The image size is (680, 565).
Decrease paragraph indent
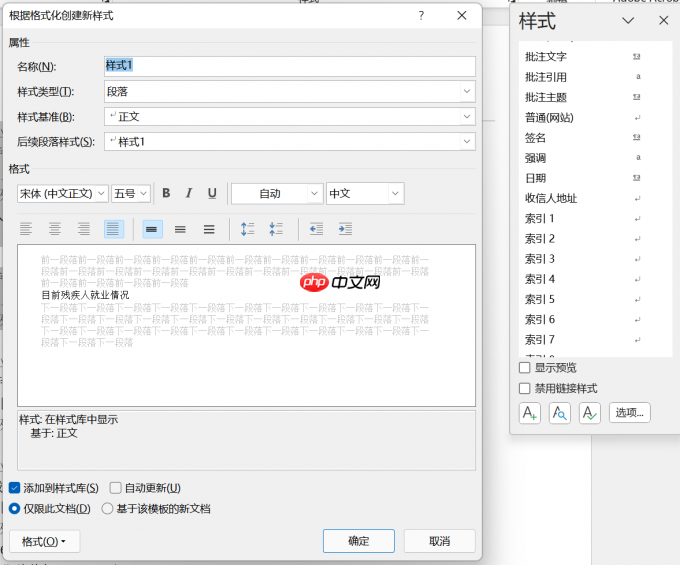[316, 229]
